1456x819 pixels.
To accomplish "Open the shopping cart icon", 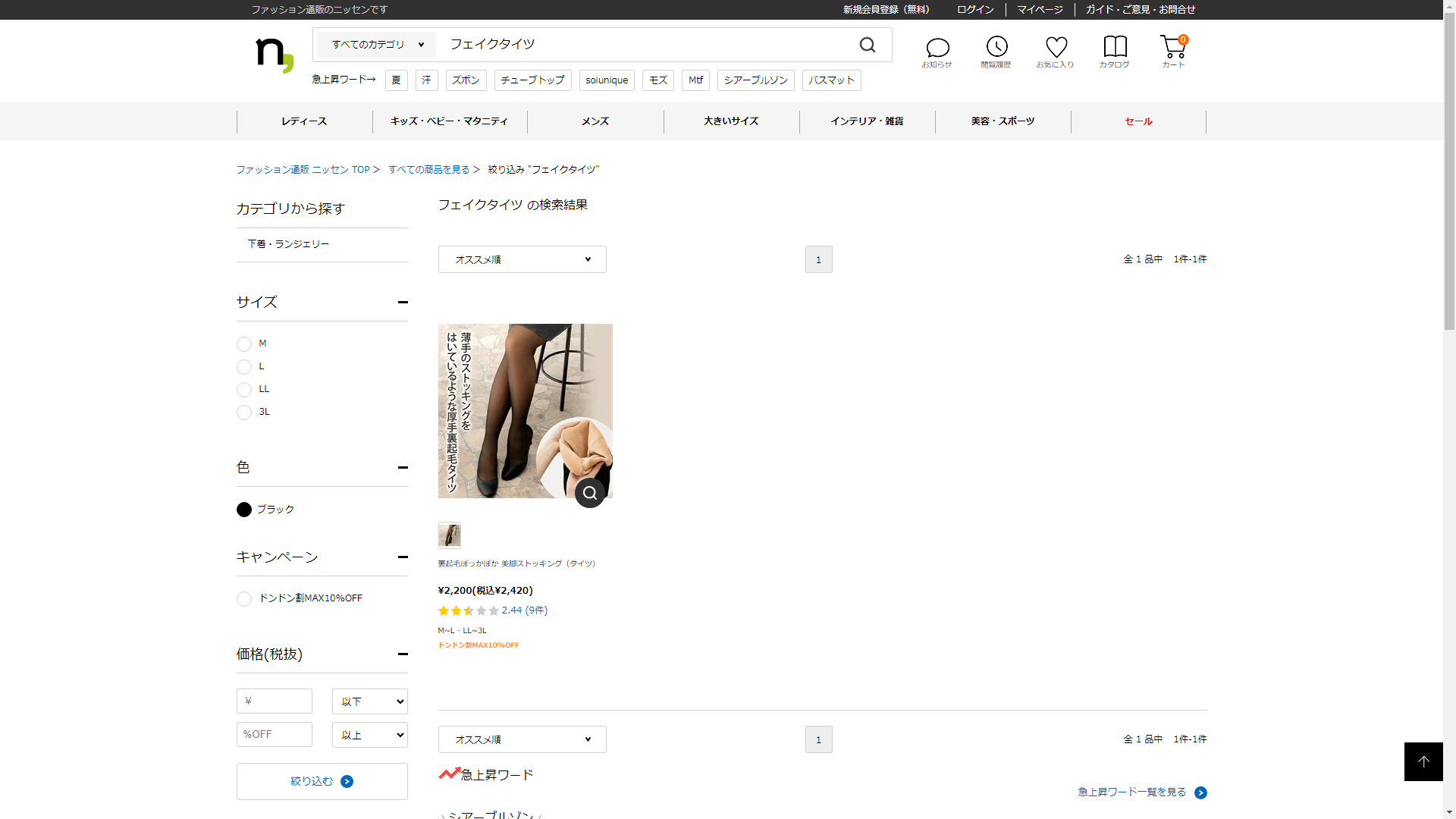I will [x=1172, y=48].
